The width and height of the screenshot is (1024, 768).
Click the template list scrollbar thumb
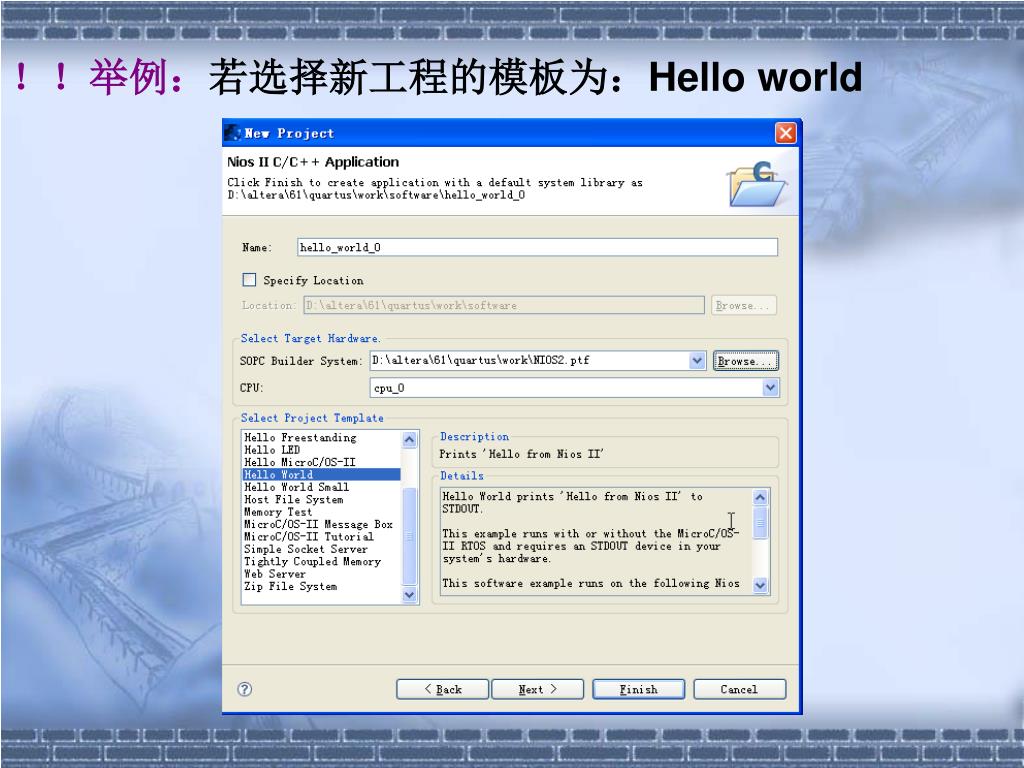tap(409, 536)
